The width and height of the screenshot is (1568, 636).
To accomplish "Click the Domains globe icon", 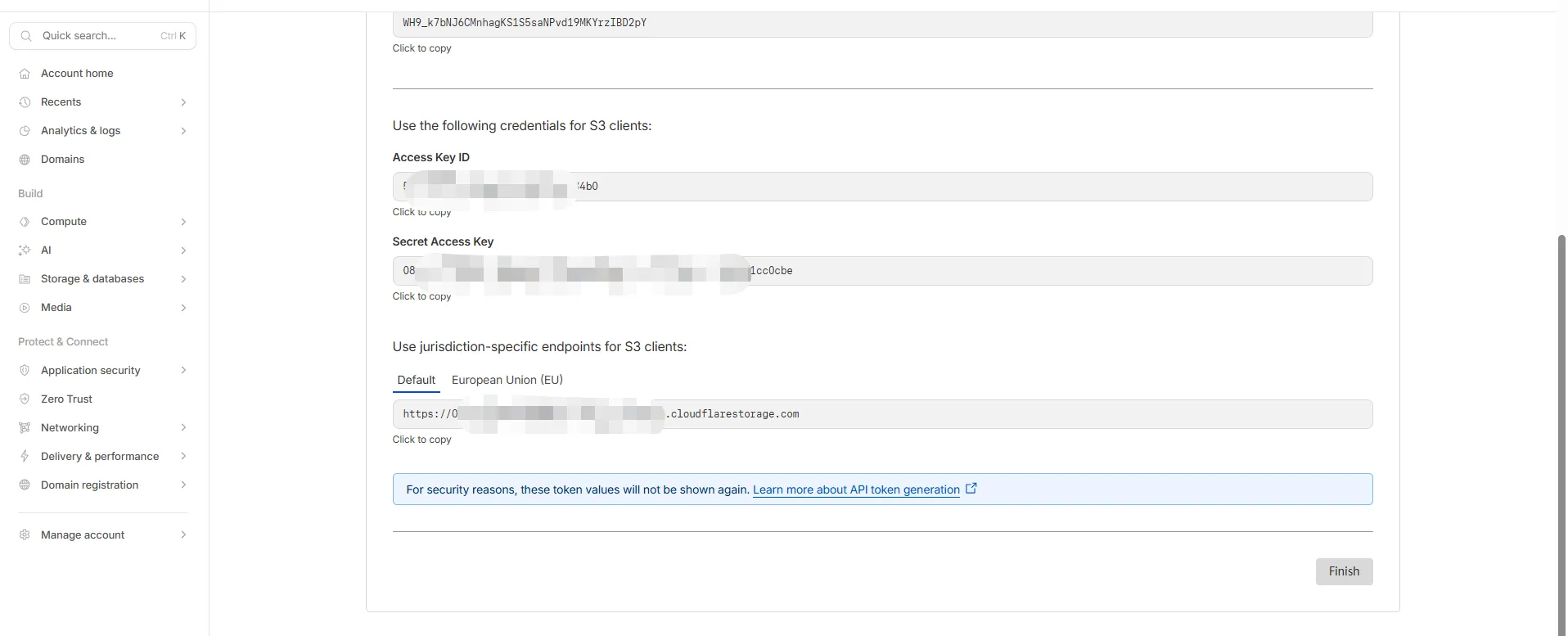I will 25,160.
